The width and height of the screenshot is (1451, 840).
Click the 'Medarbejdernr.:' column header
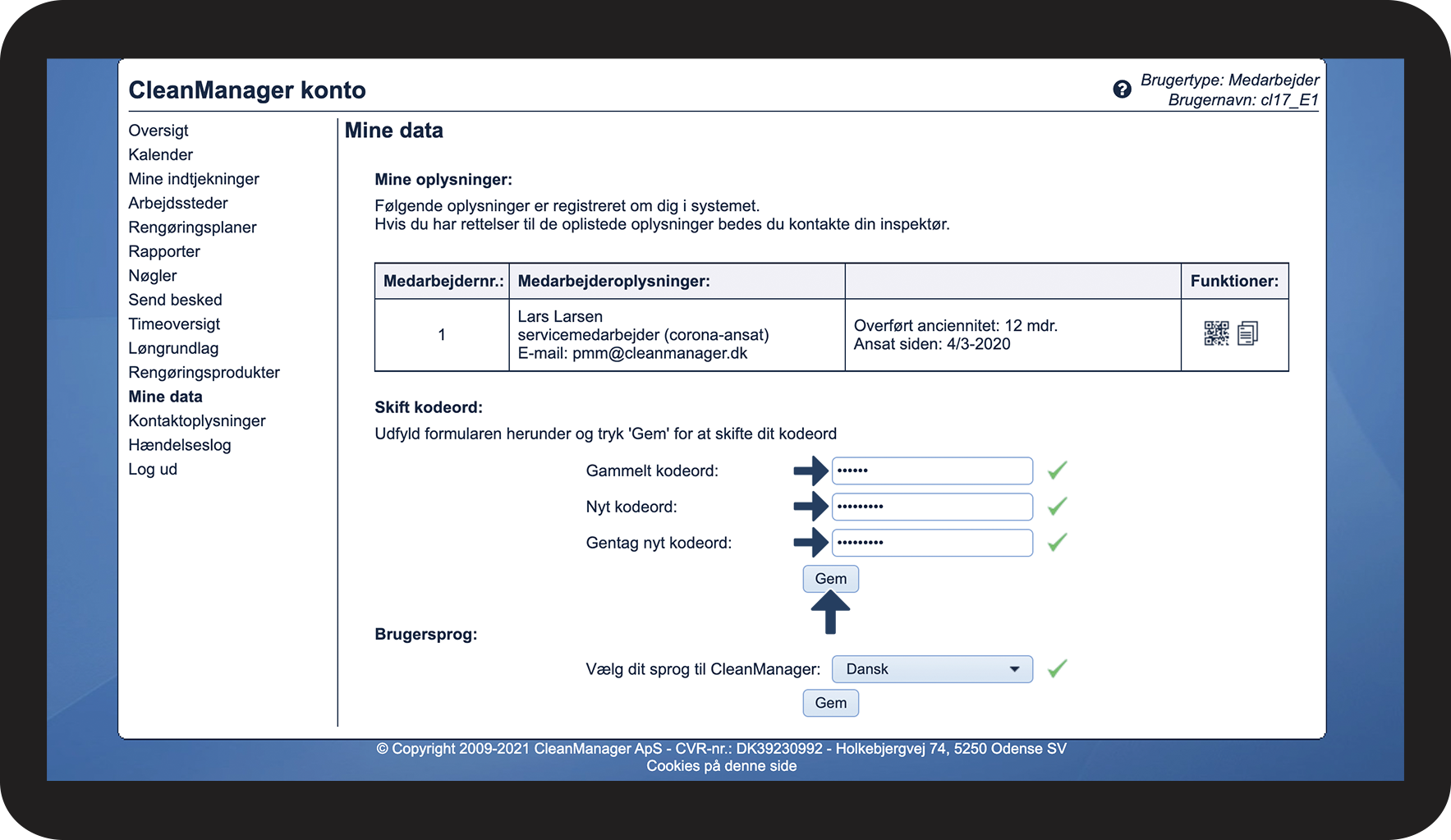coord(443,281)
